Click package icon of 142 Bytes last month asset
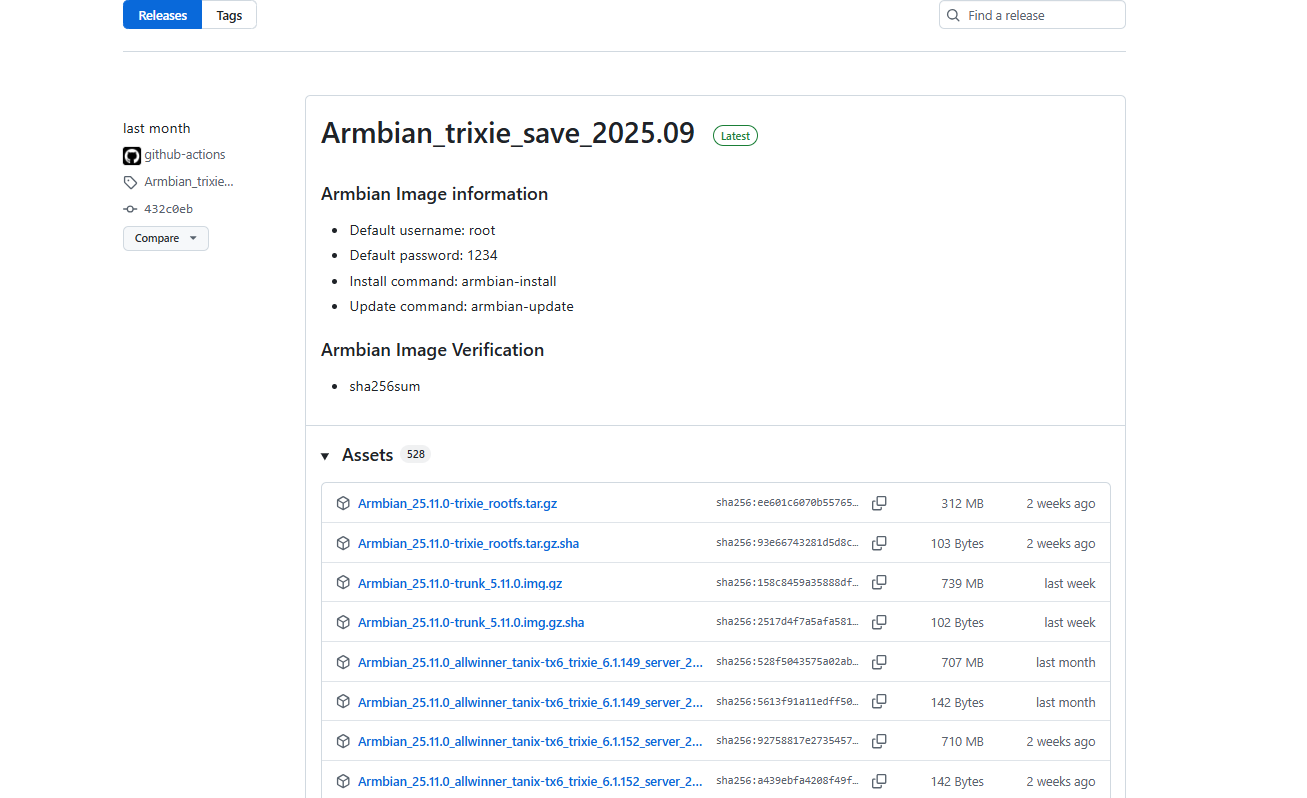The image size is (1307, 798). point(343,702)
